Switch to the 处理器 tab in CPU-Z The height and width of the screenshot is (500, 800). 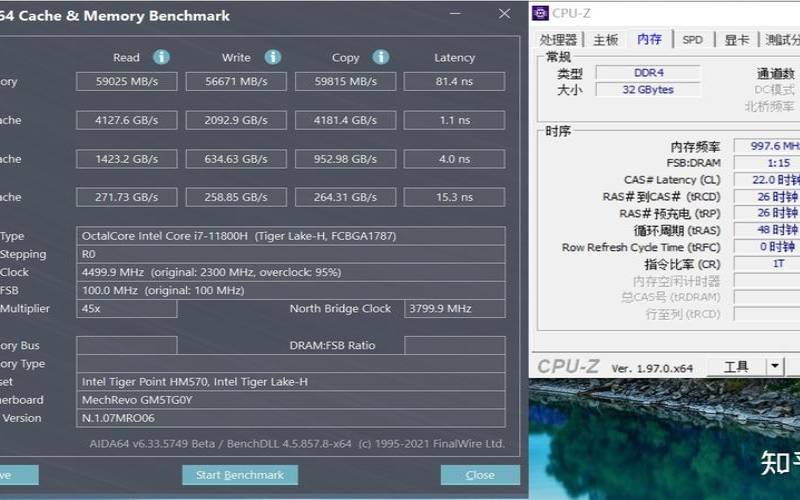[558, 40]
